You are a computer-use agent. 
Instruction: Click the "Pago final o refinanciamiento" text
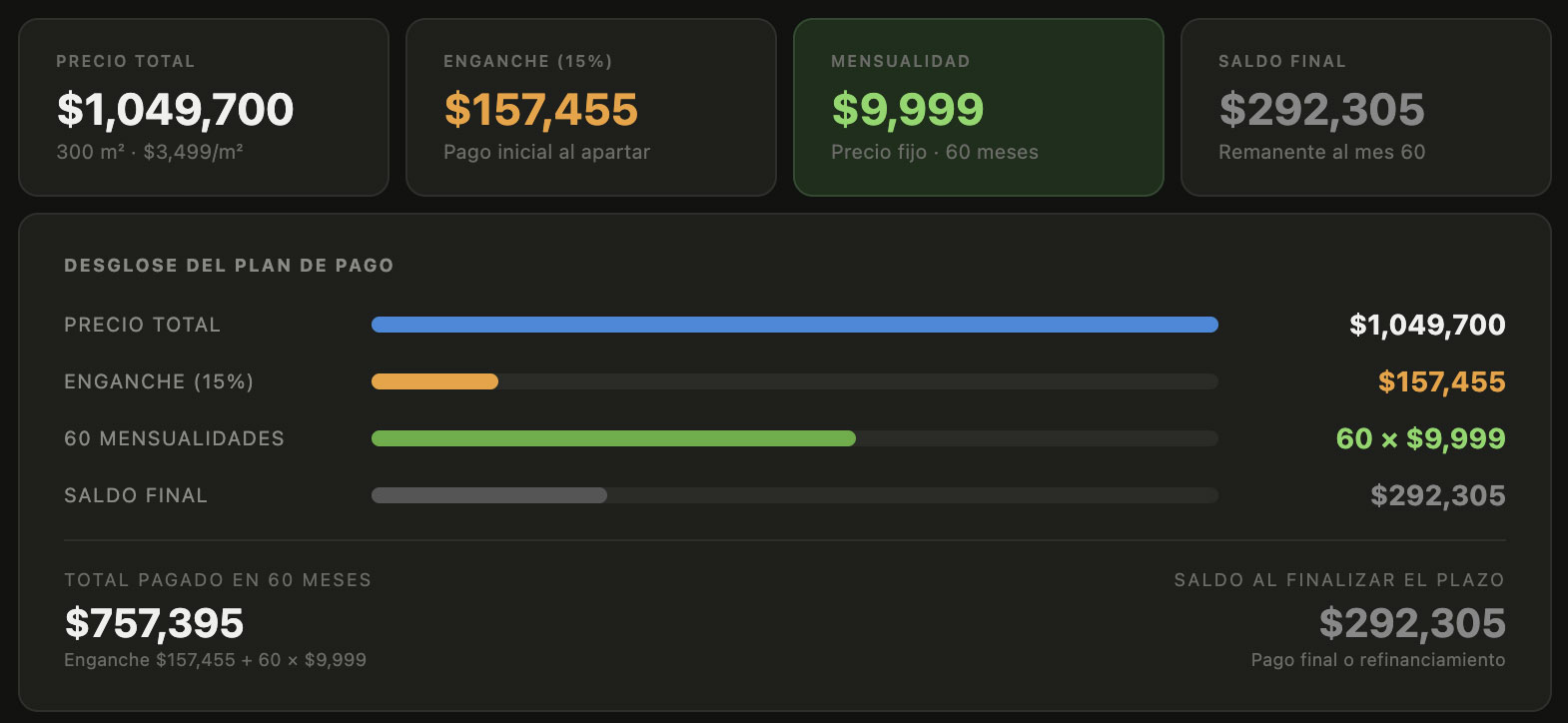click(1377, 660)
